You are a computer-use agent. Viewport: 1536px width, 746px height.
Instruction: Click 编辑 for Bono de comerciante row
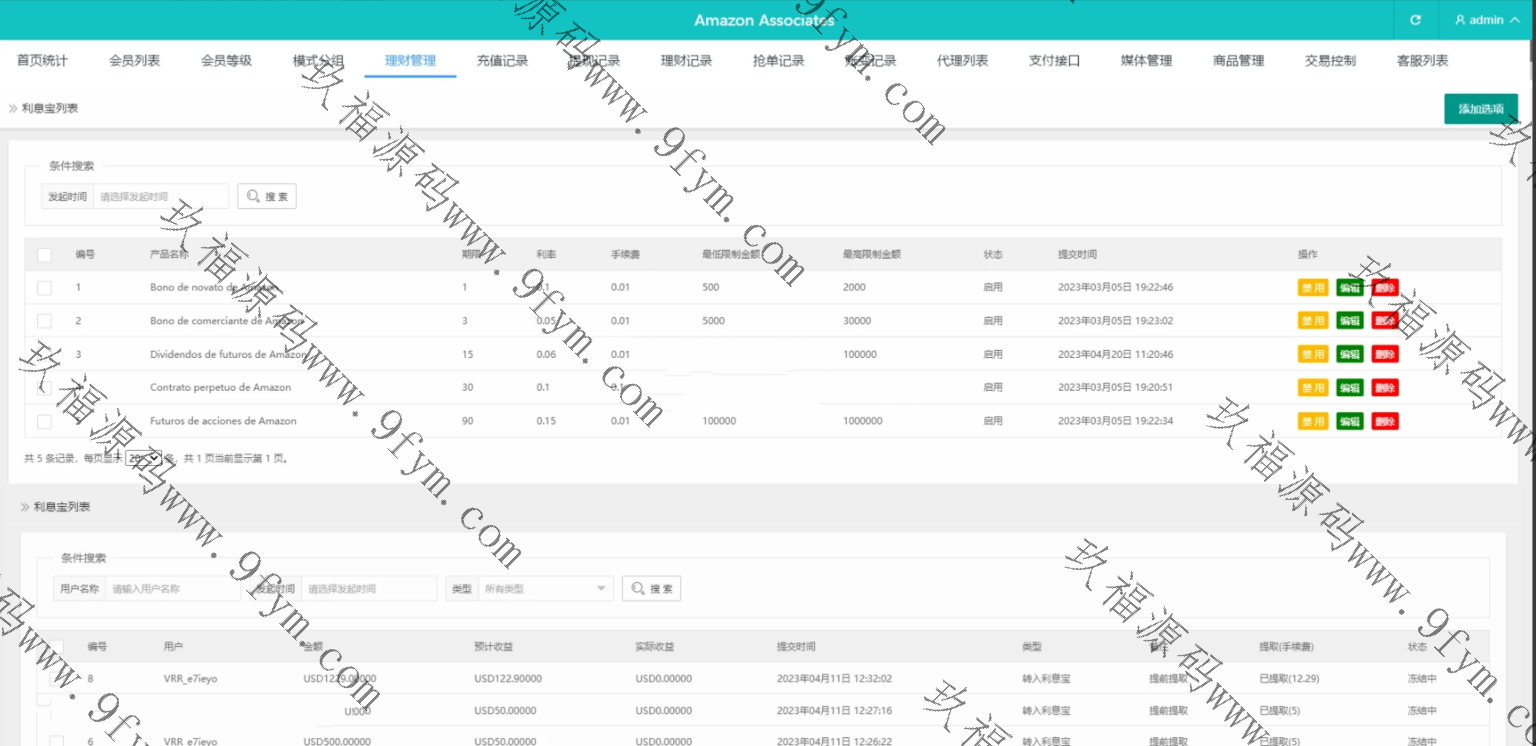(1349, 321)
